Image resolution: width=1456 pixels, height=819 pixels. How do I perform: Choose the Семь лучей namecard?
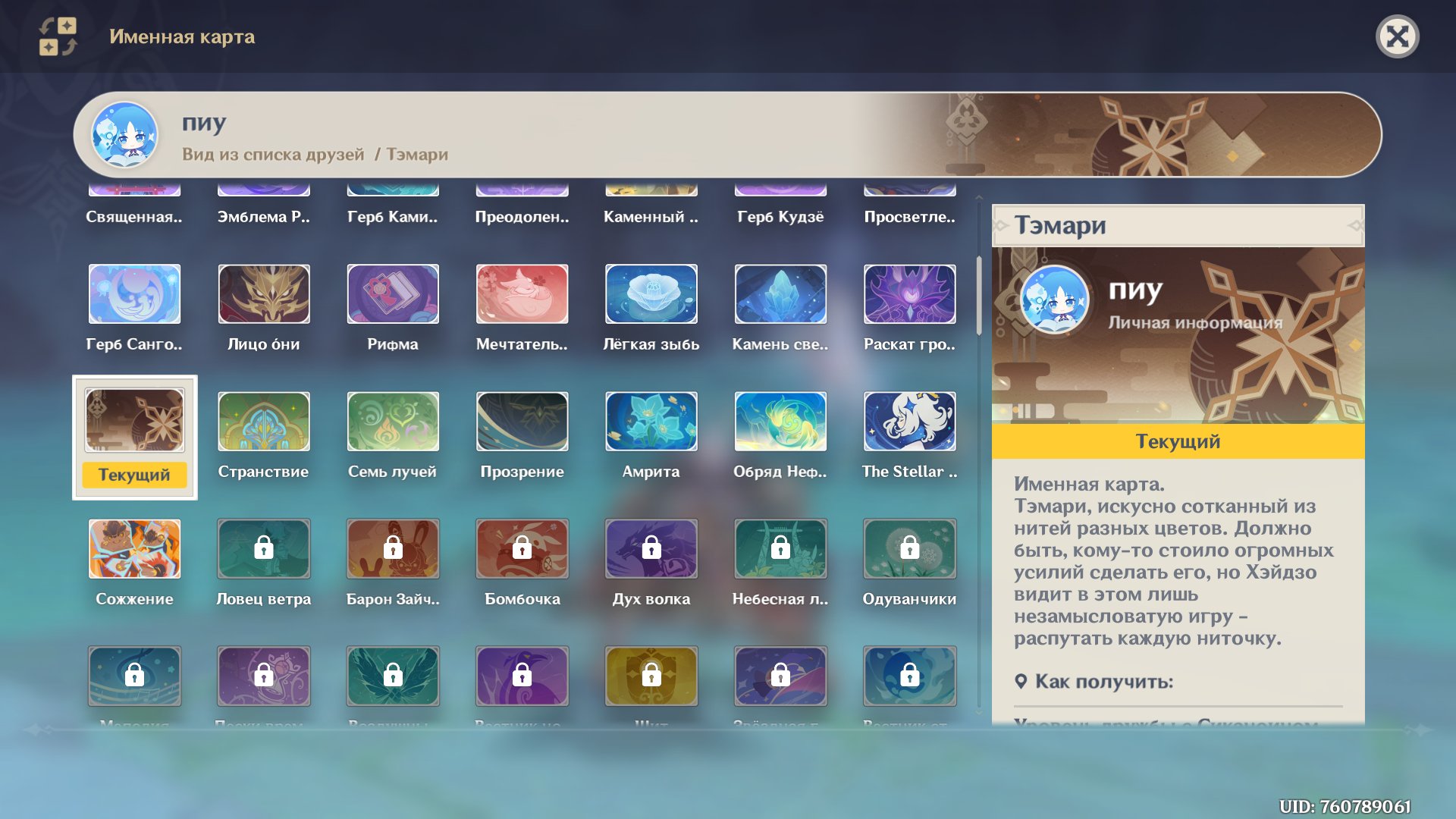pos(393,422)
